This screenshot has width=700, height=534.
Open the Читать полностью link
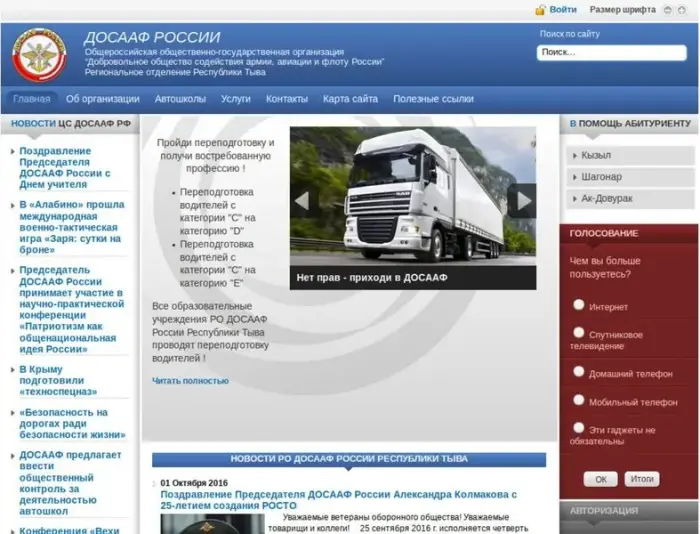click(x=190, y=381)
